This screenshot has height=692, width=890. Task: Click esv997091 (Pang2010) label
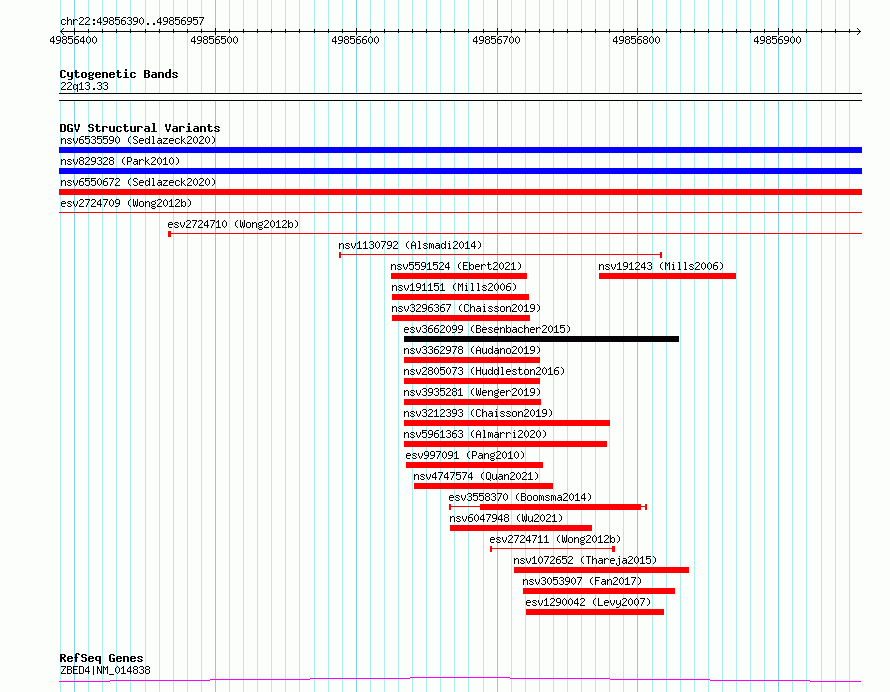point(465,455)
